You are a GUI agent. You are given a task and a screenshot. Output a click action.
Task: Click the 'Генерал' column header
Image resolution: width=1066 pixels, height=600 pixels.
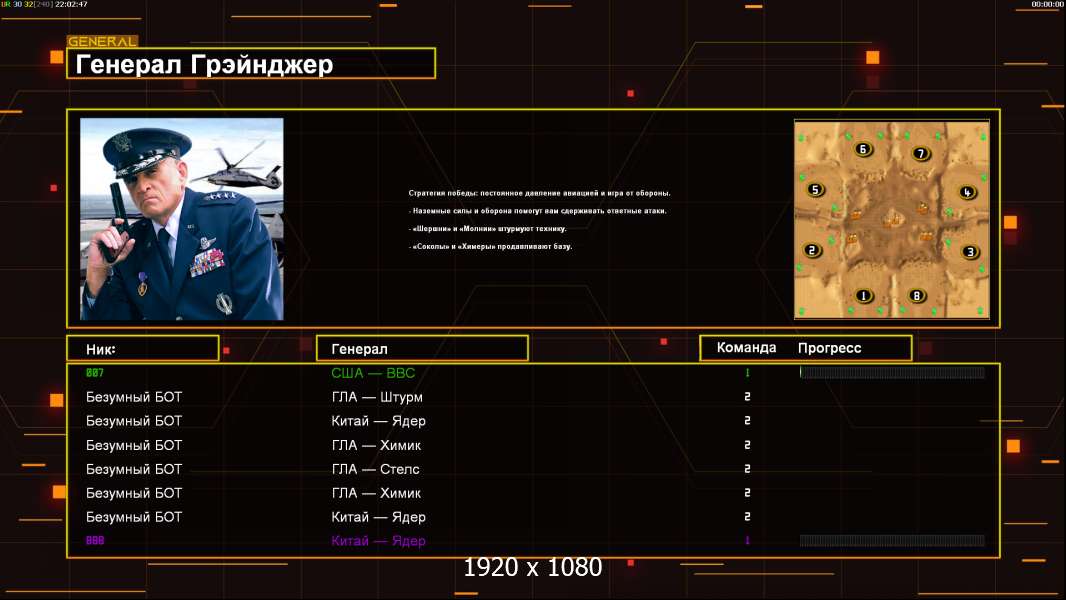tap(422, 349)
